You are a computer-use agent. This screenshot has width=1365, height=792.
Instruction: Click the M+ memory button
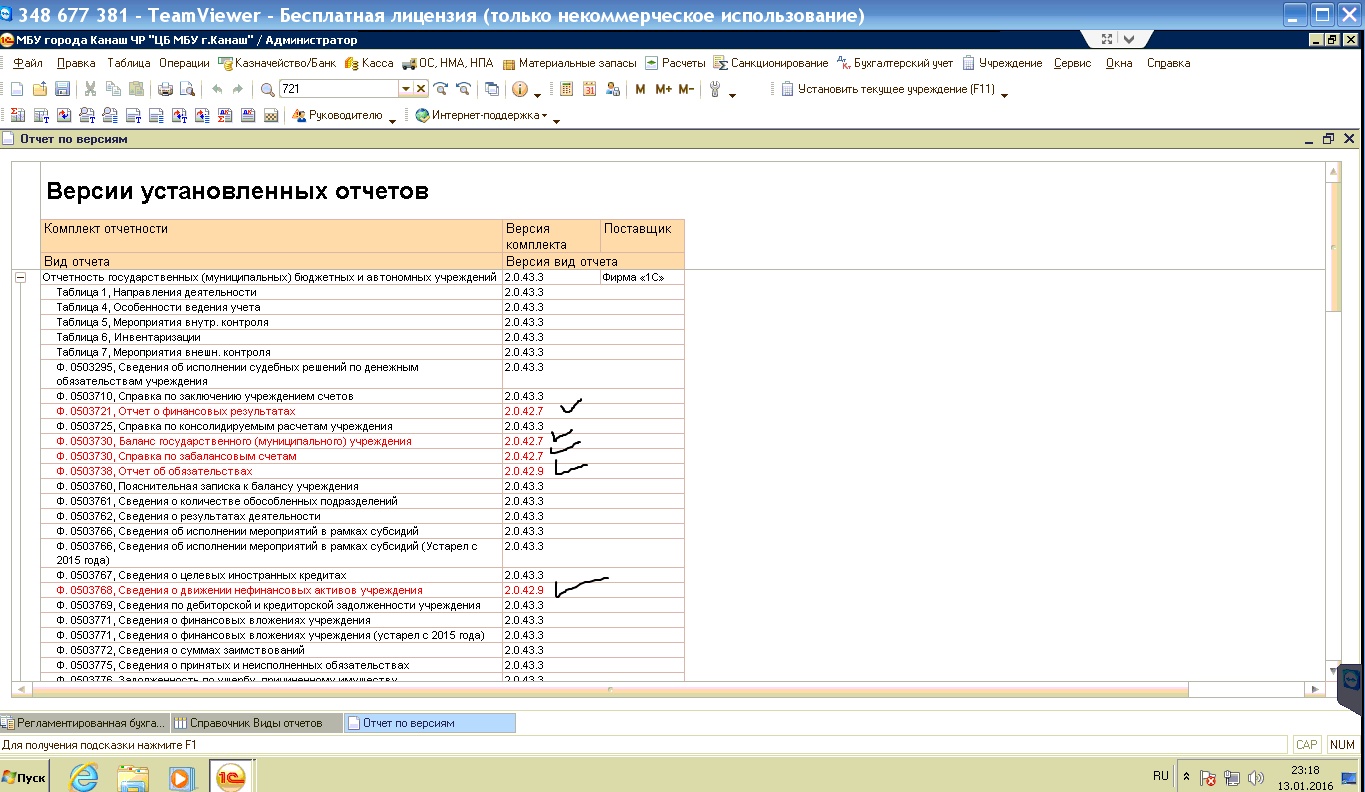(664, 89)
